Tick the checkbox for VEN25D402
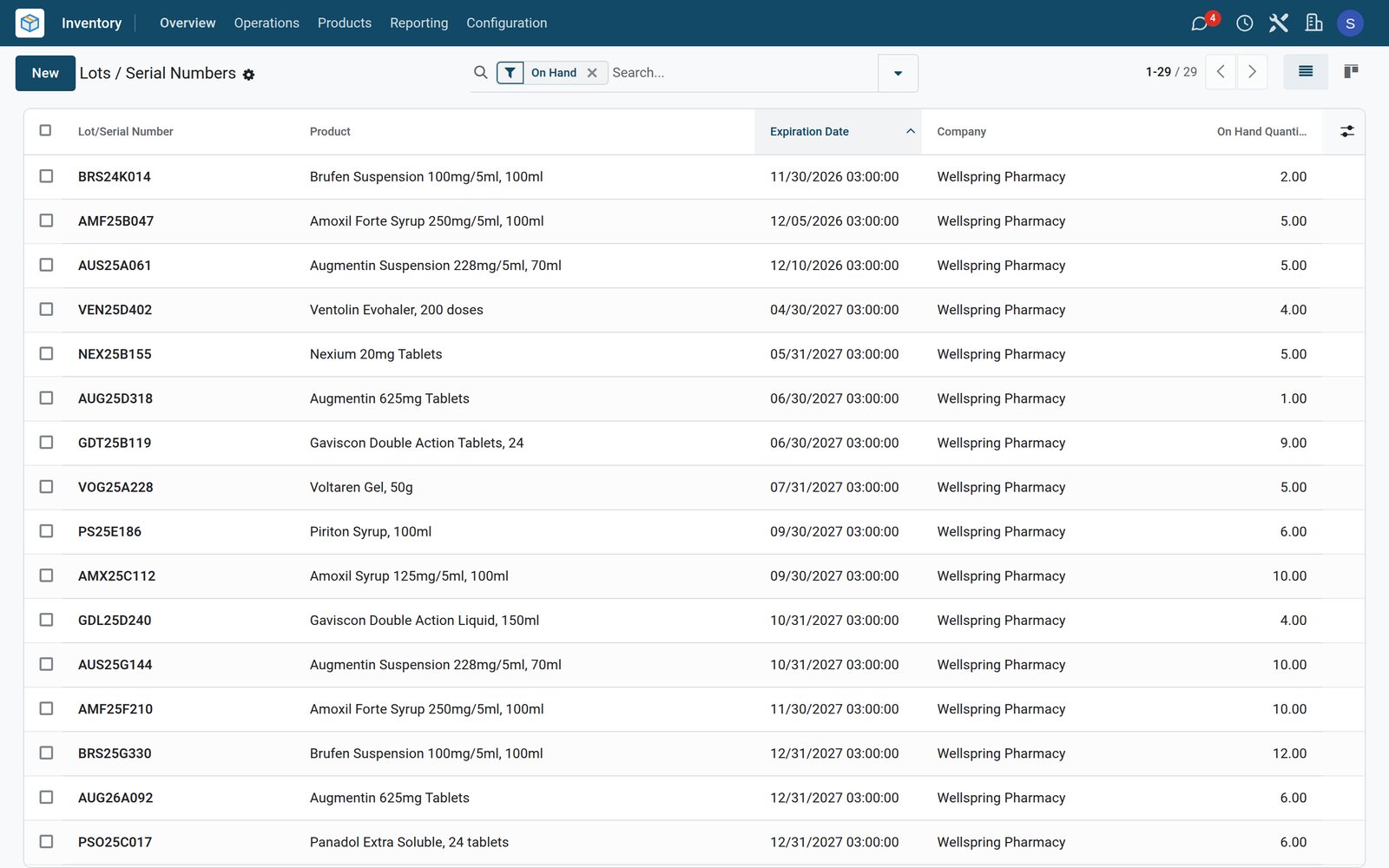 pyautogui.click(x=46, y=309)
